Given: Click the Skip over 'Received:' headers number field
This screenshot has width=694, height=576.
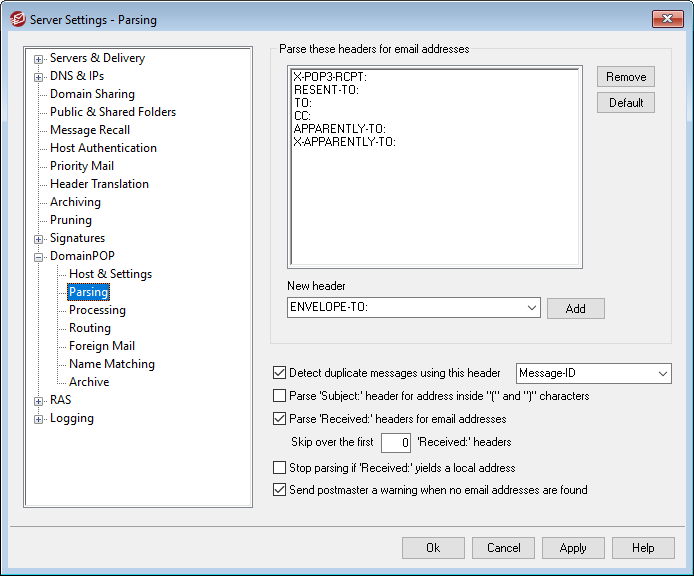Looking at the screenshot, I should coord(396,442).
